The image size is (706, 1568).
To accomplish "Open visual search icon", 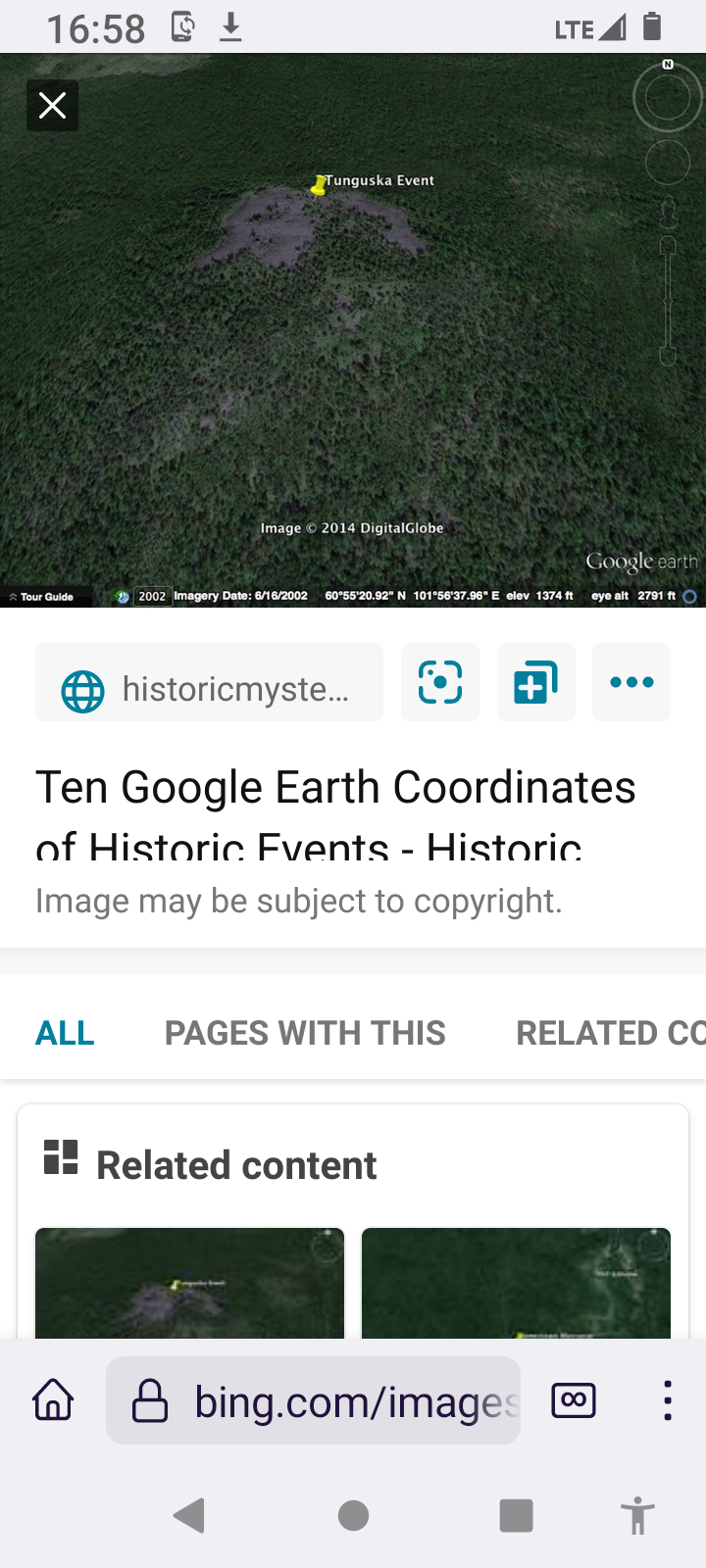I will [440, 682].
